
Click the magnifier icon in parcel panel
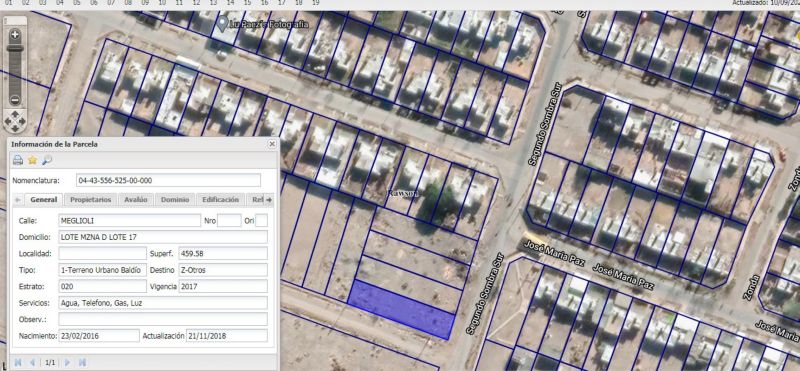(47, 160)
